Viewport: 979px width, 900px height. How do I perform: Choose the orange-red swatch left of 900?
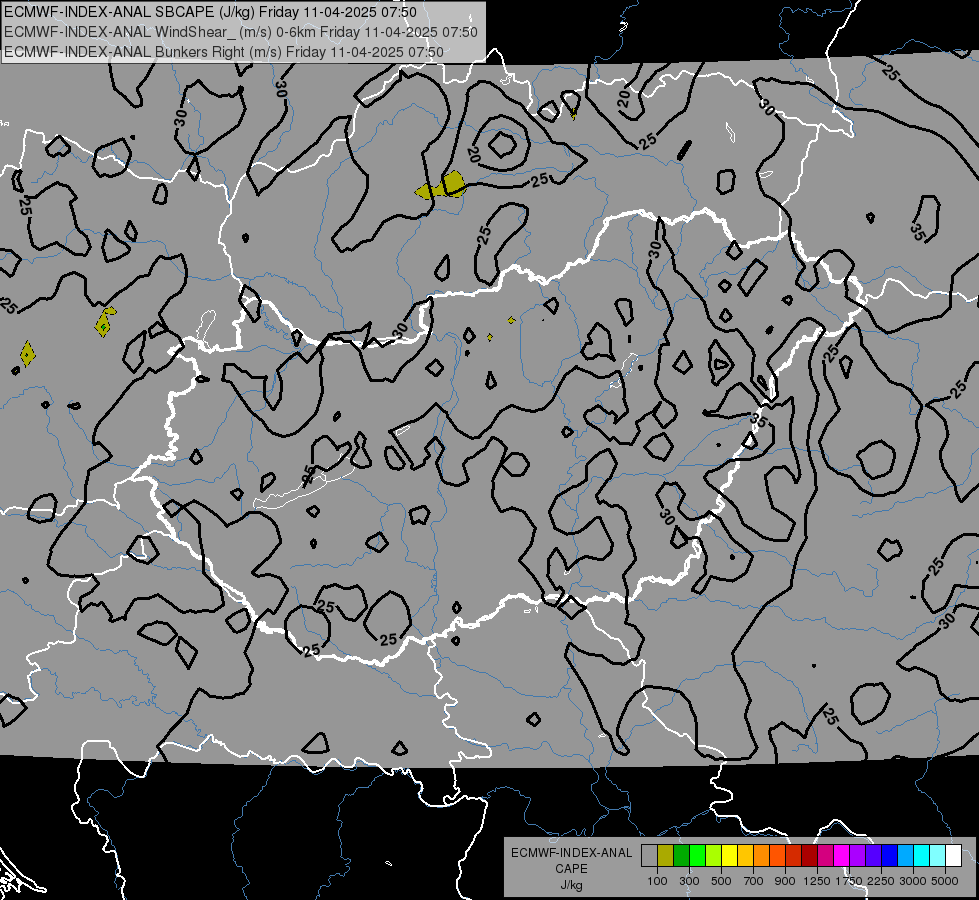click(778, 856)
